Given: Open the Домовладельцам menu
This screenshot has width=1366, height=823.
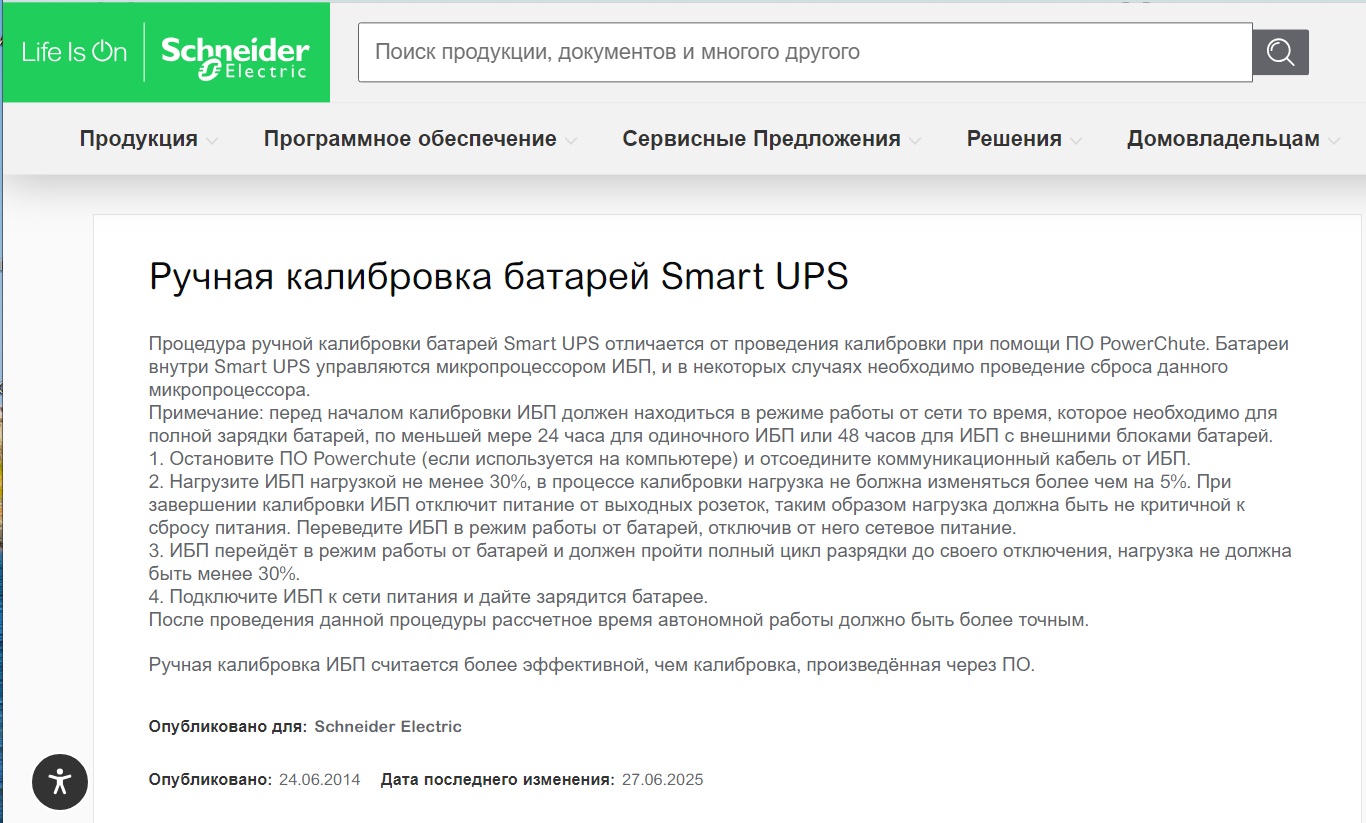Looking at the screenshot, I should (x=1223, y=139).
